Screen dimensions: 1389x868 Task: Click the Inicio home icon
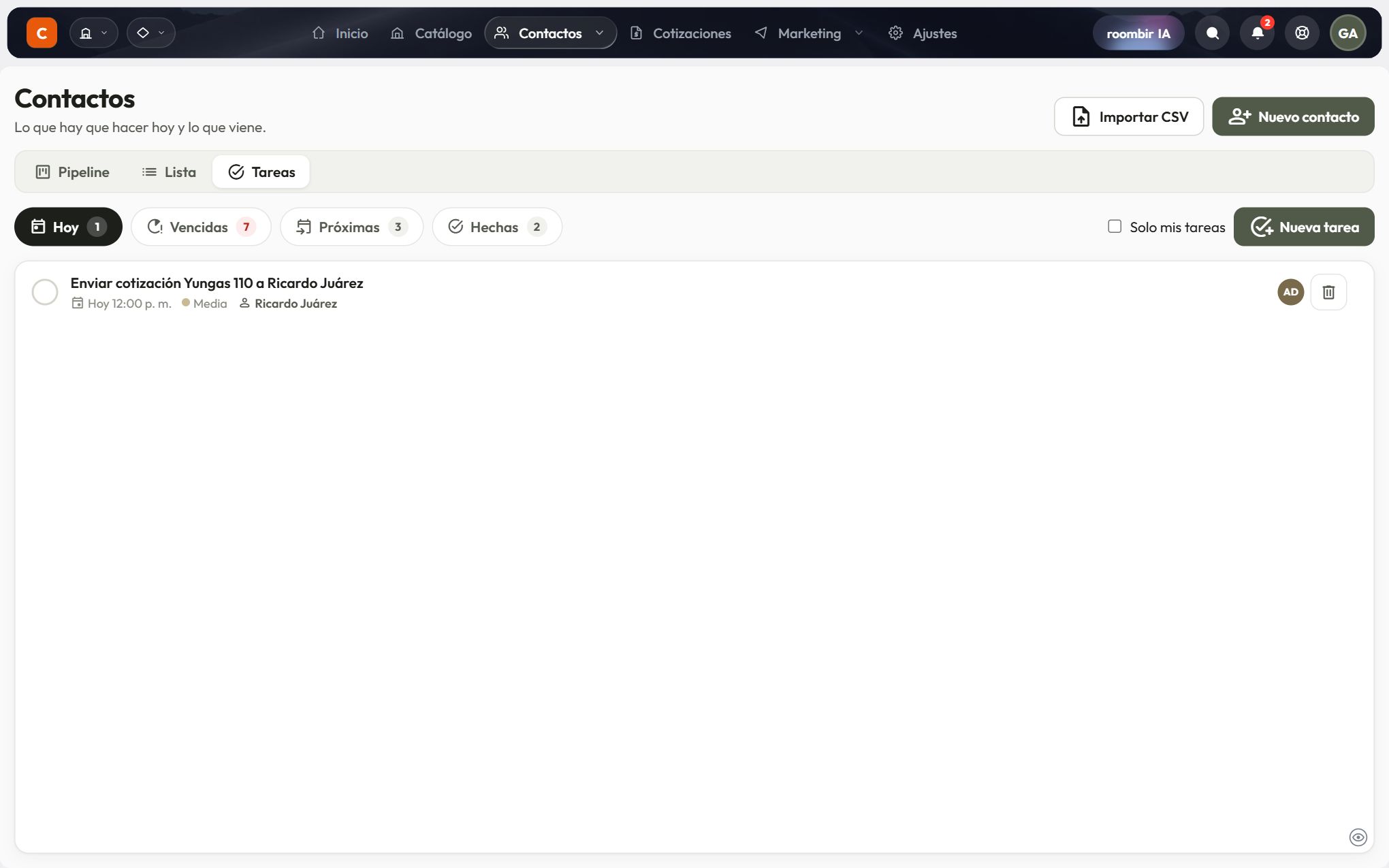pos(319,33)
